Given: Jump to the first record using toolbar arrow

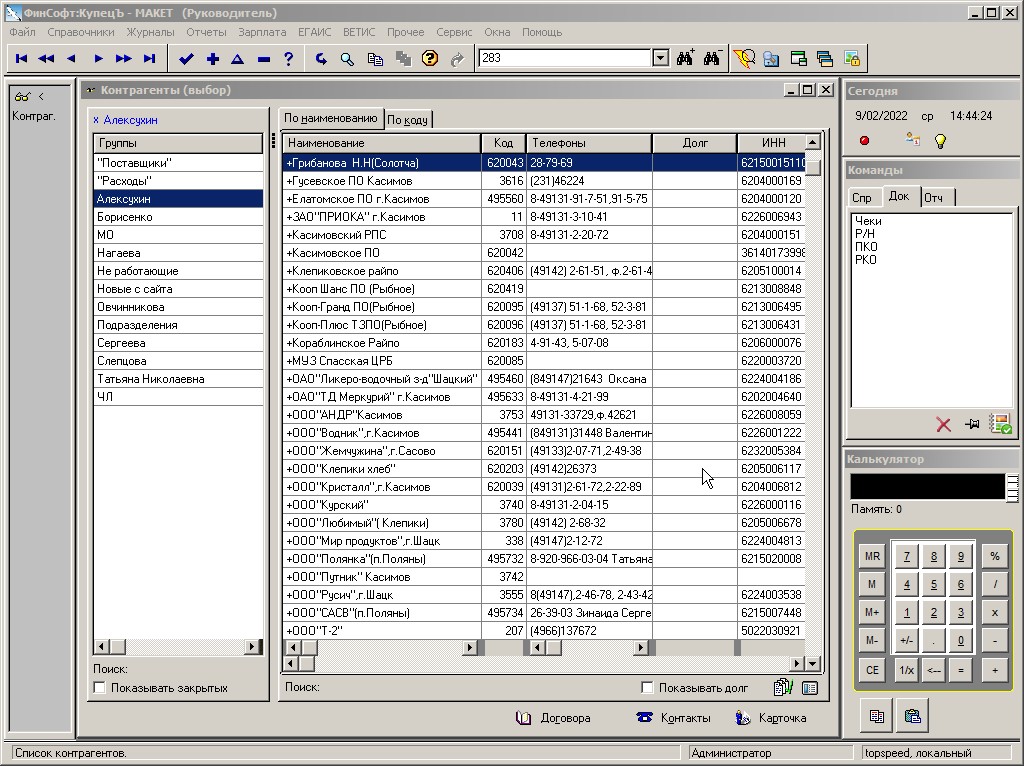Looking at the screenshot, I should coord(21,59).
